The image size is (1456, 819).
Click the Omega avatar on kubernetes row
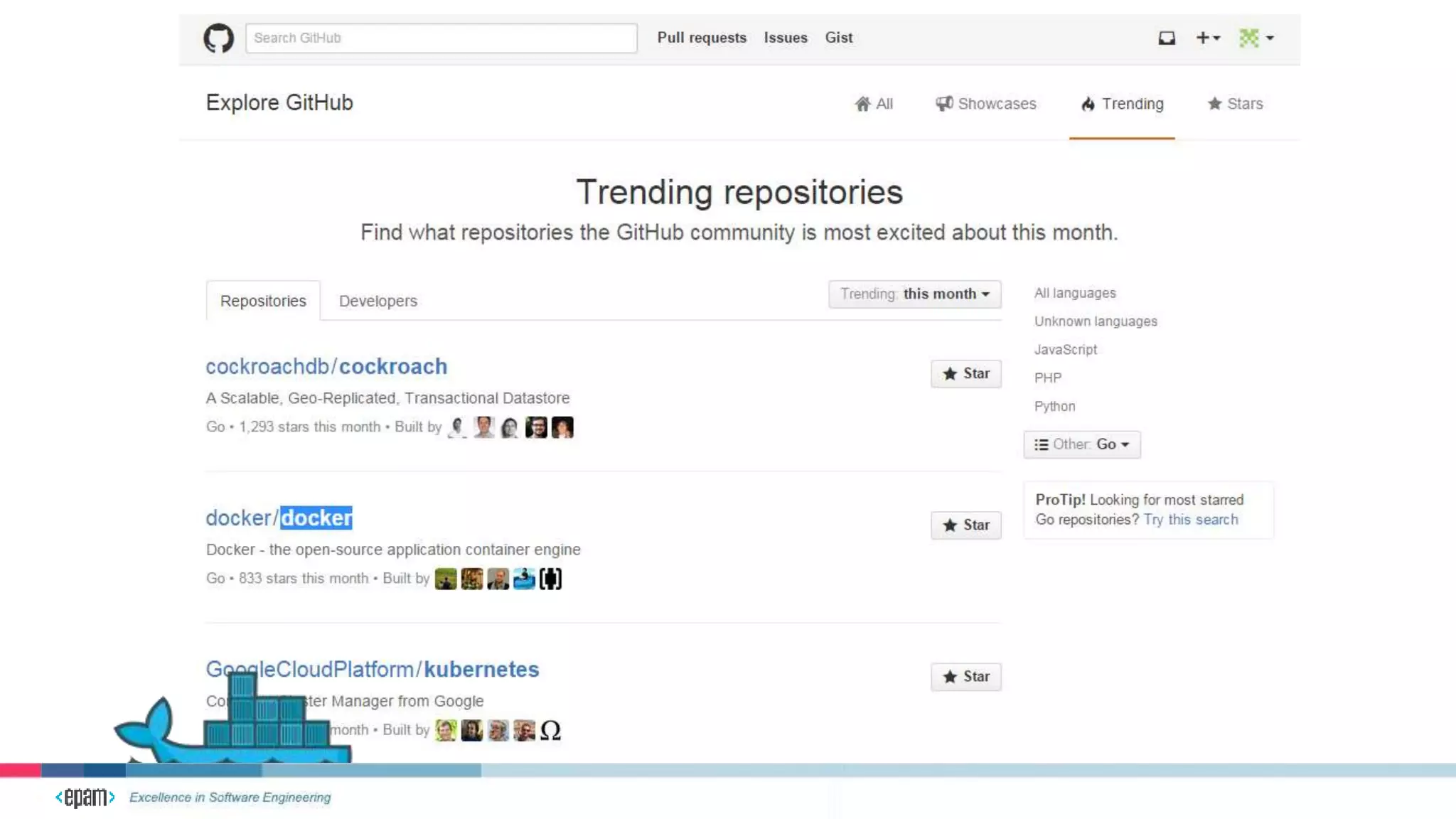click(x=550, y=730)
